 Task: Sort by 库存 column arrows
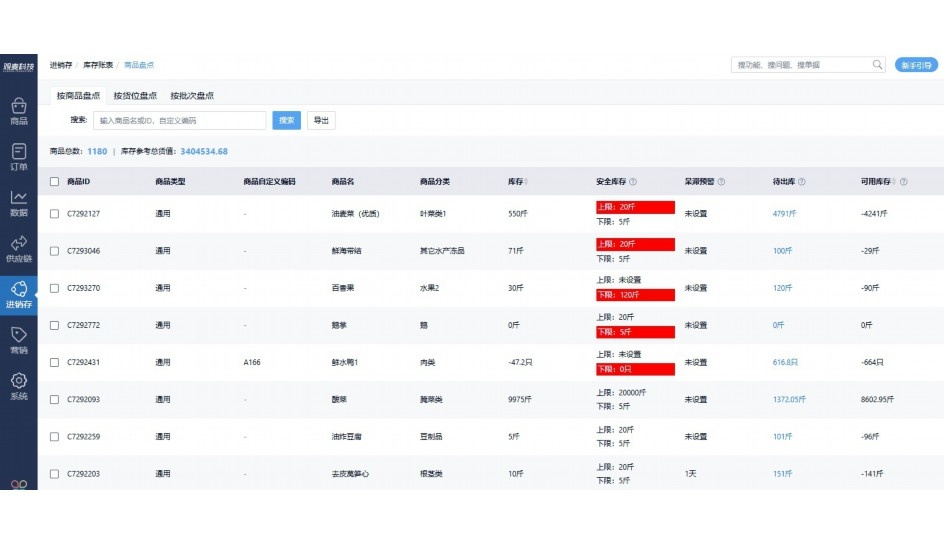coord(527,182)
